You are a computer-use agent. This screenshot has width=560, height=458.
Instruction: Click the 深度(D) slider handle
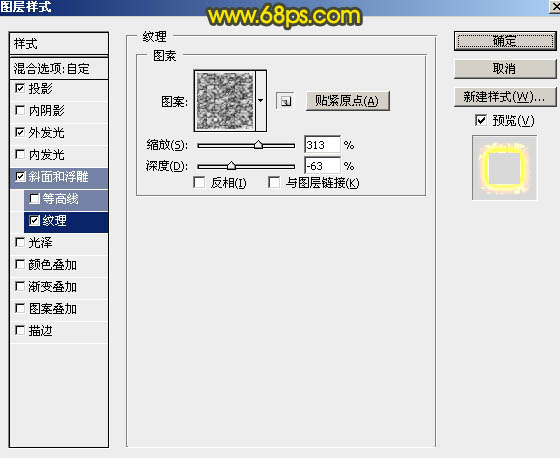point(231,165)
